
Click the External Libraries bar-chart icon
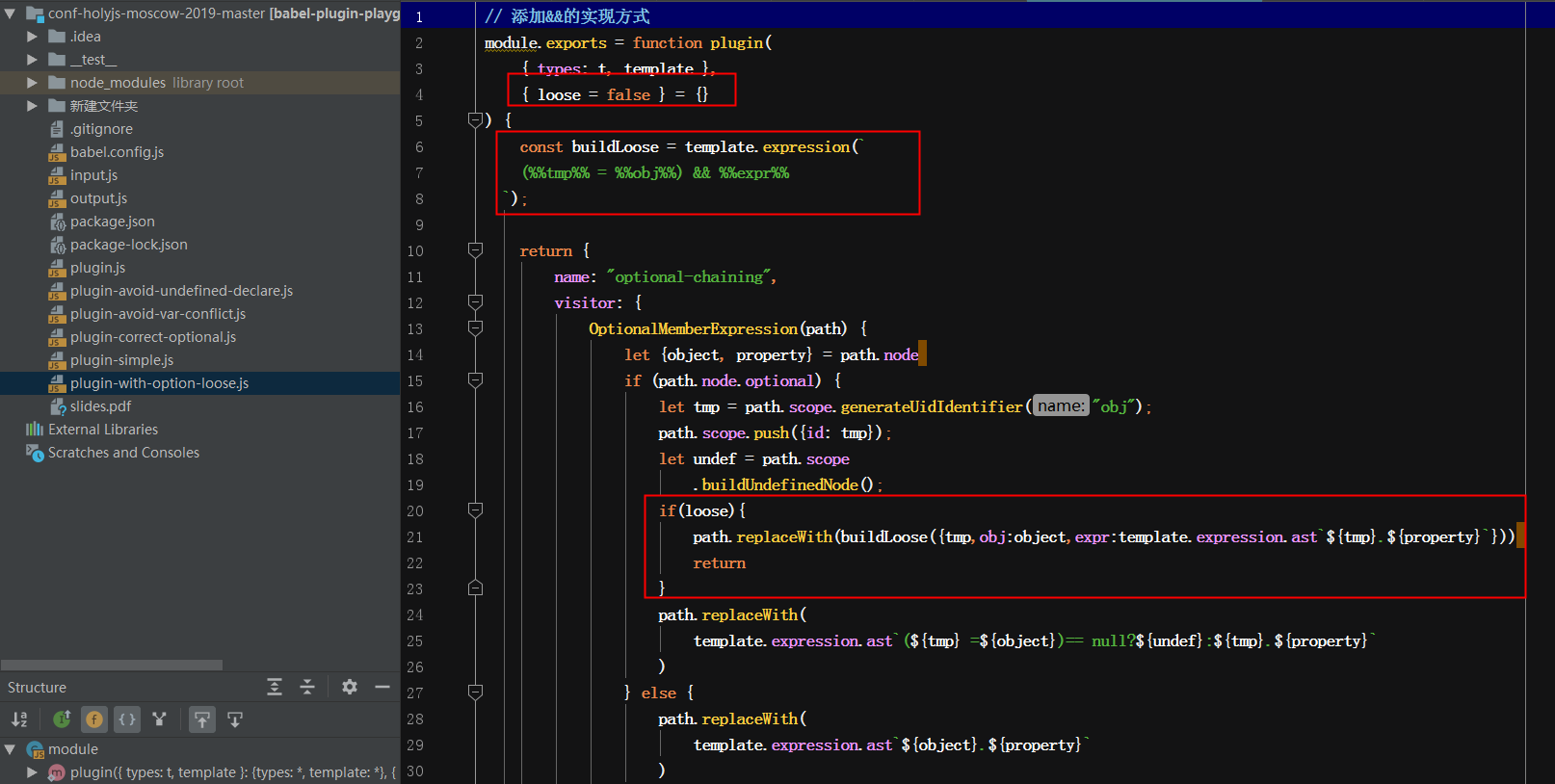pyautogui.click(x=35, y=430)
